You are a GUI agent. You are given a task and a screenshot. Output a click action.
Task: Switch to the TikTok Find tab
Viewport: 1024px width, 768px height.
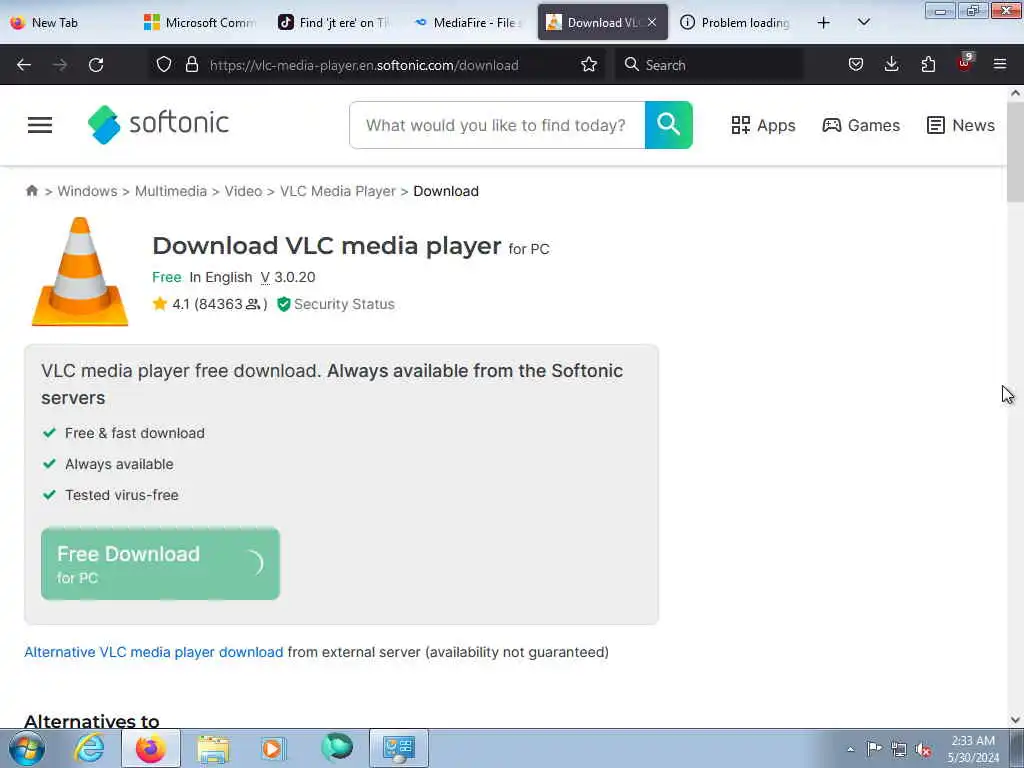tap(334, 22)
